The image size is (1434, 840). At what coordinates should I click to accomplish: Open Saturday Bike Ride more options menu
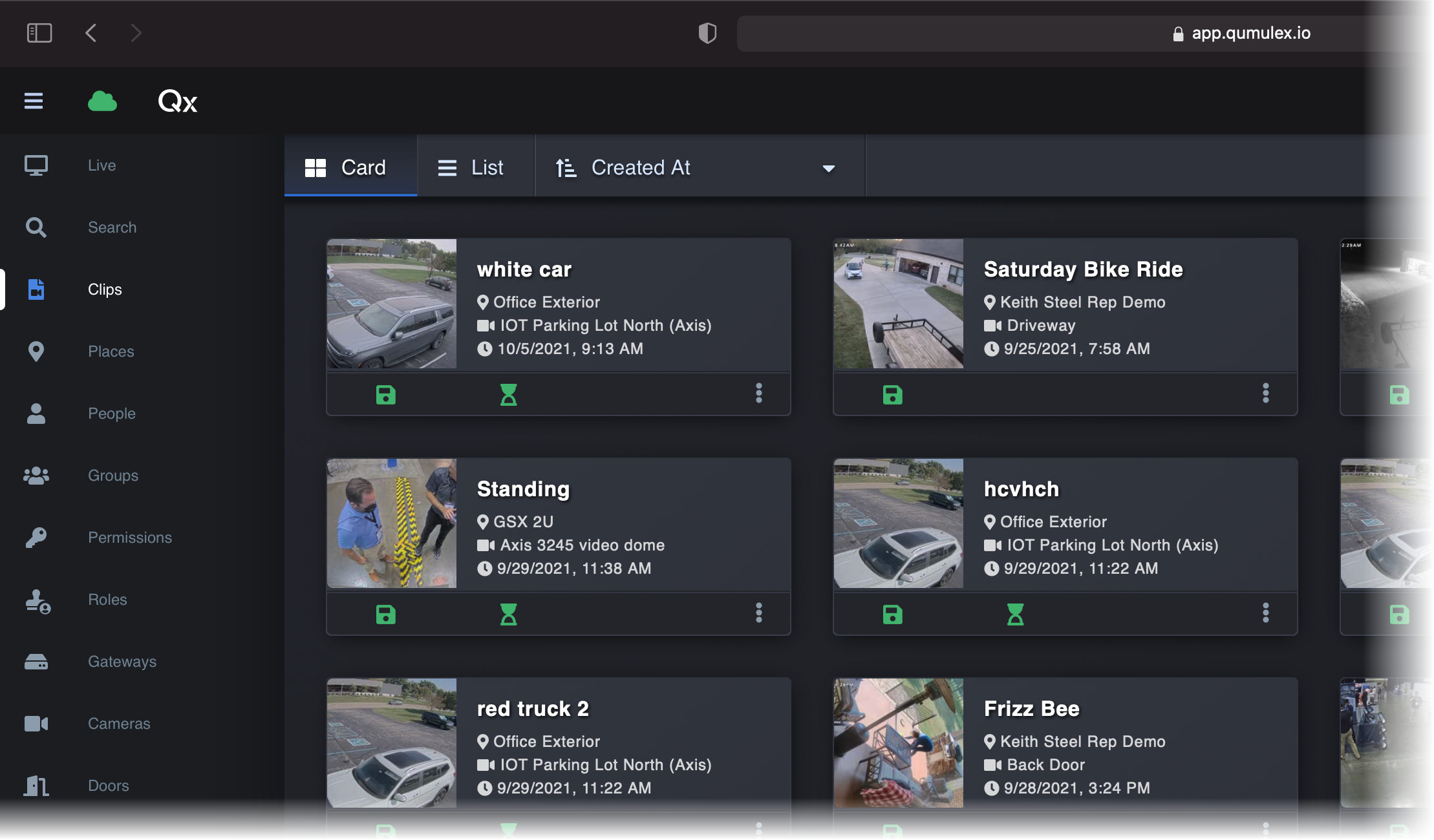[x=1266, y=393]
